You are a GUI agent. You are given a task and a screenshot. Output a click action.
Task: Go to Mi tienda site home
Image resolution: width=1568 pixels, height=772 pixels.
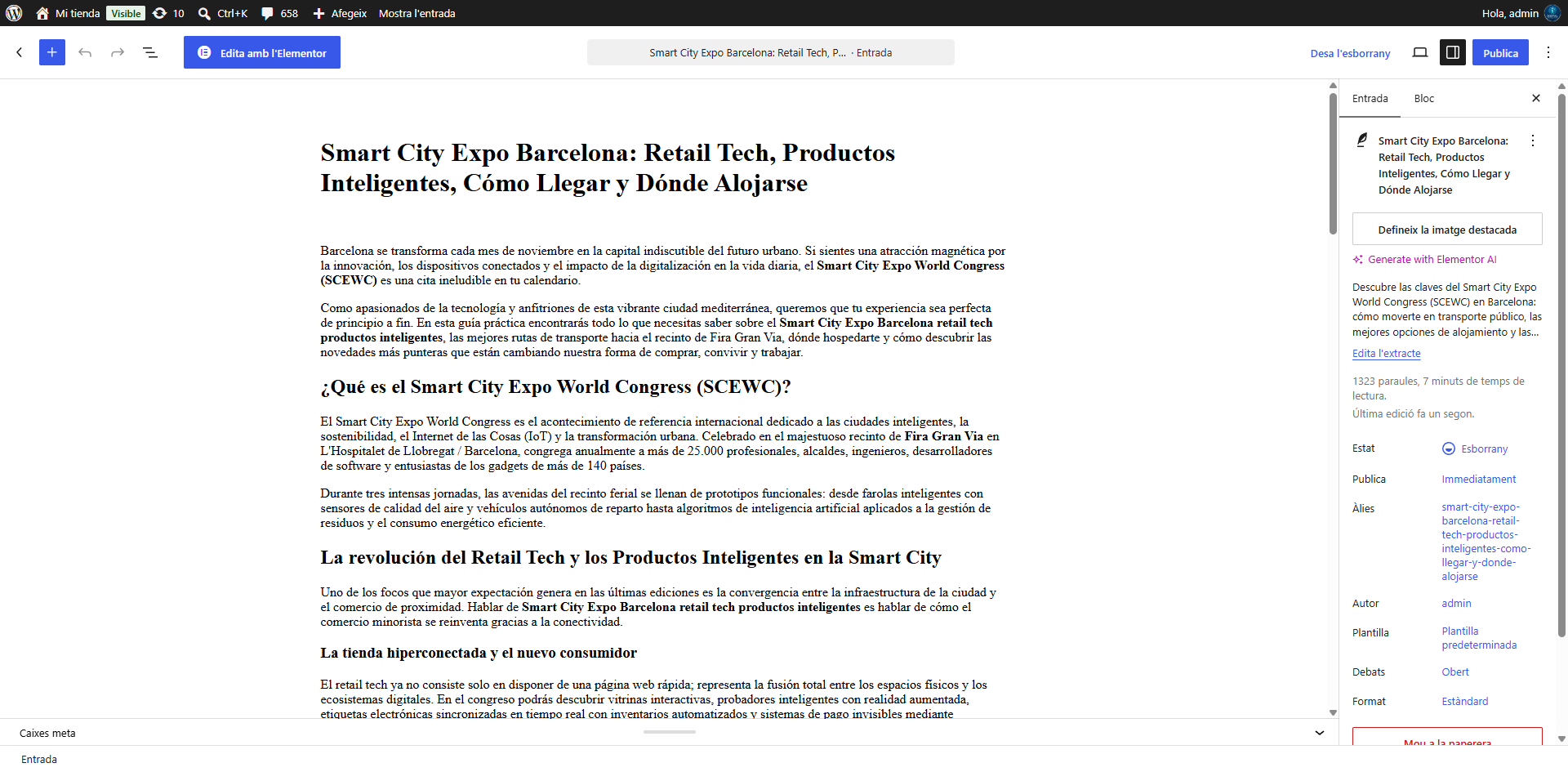[x=68, y=13]
